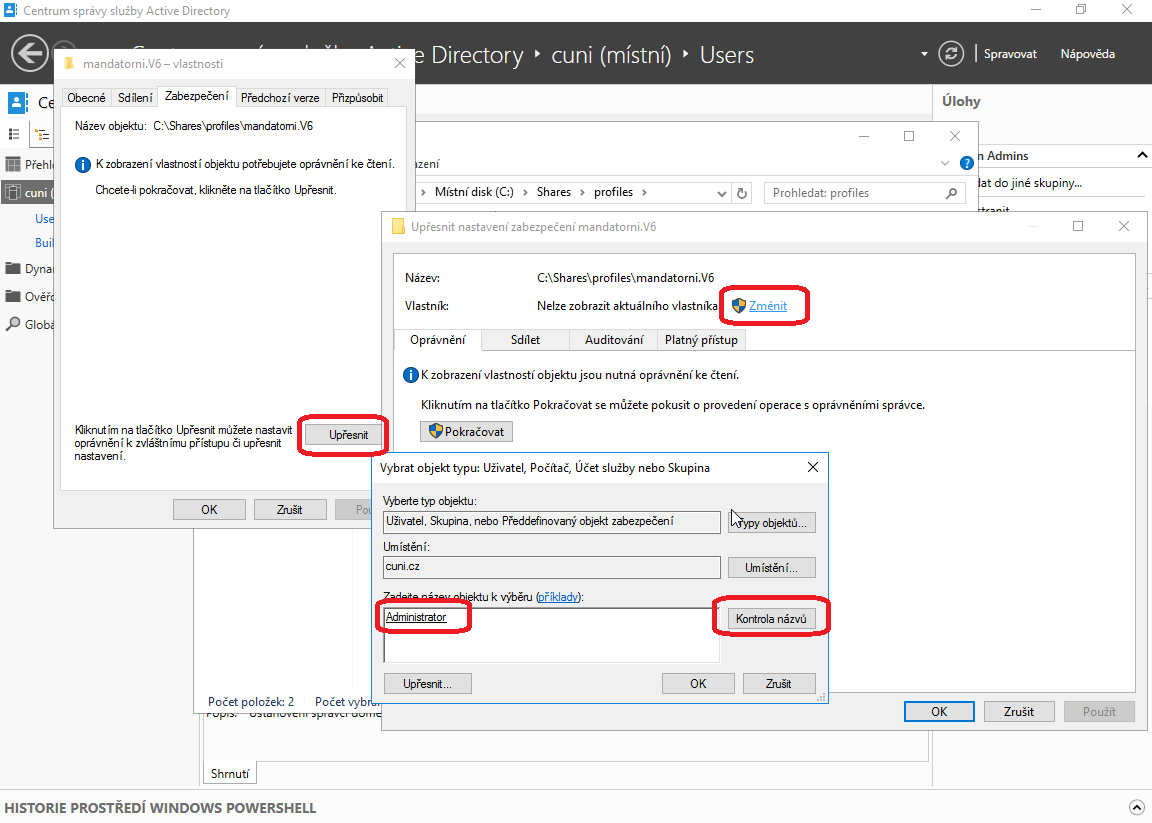Open the Auditování tab
The width and height of the screenshot is (1152, 823).
(x=613, y=340)
